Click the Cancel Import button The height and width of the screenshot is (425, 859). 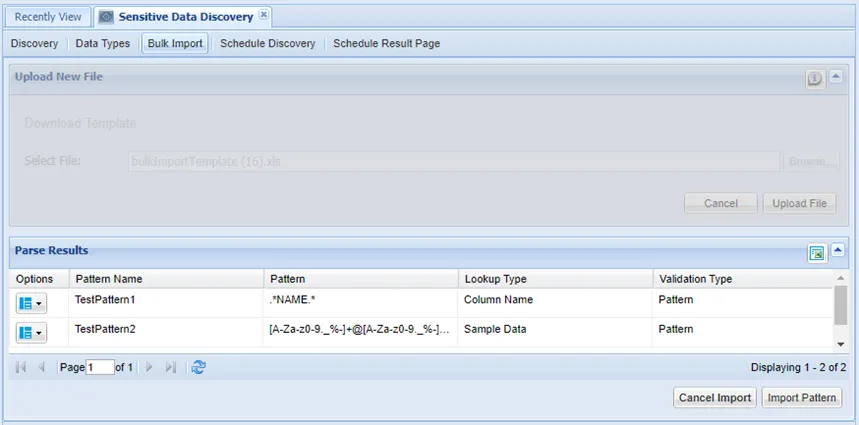pos(715,398)
